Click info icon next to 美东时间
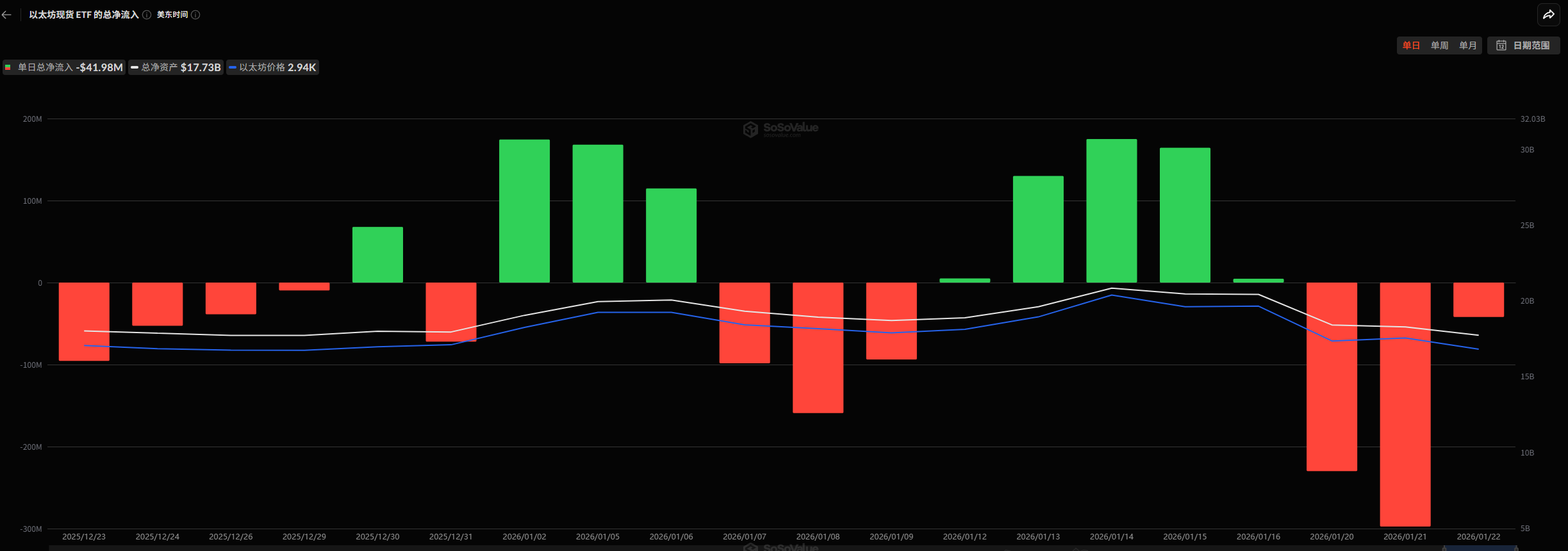This screenshot has height=551, width=1568. 195,15
